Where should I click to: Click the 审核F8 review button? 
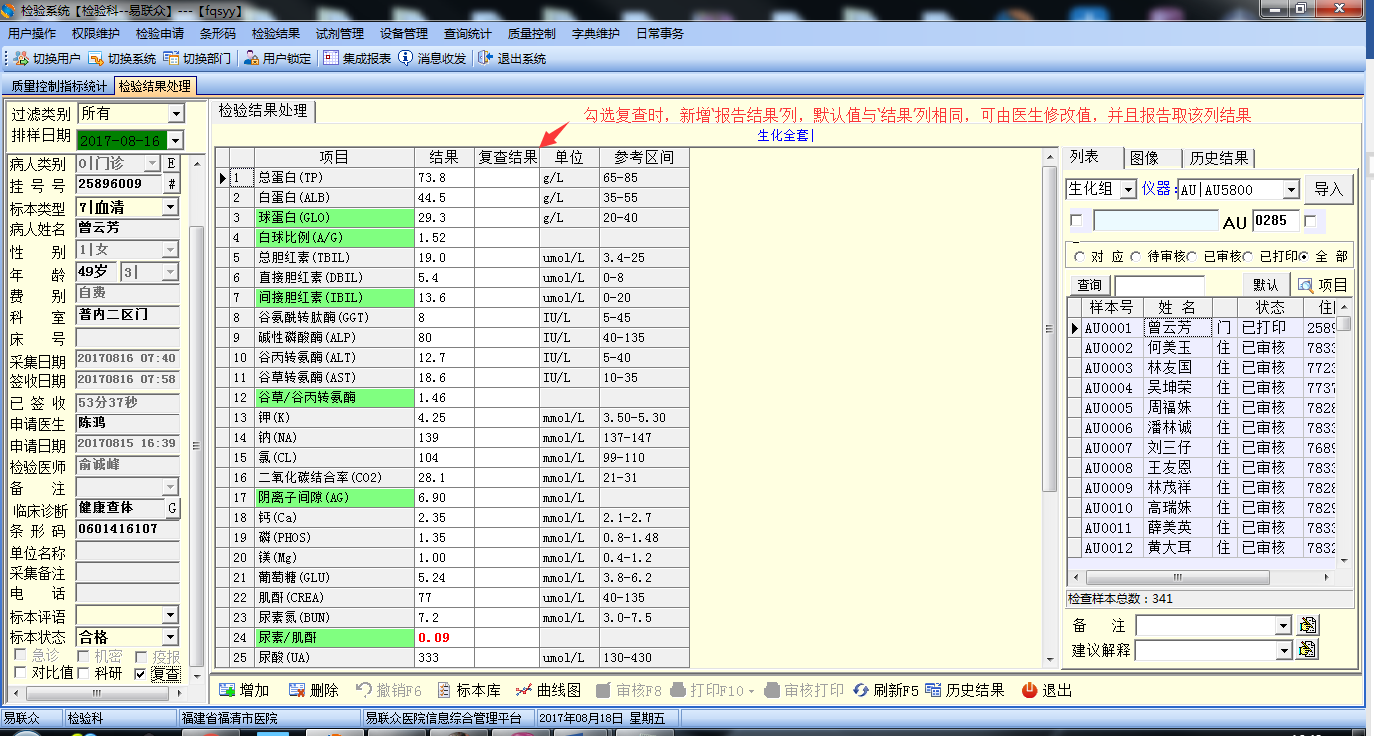629,690
